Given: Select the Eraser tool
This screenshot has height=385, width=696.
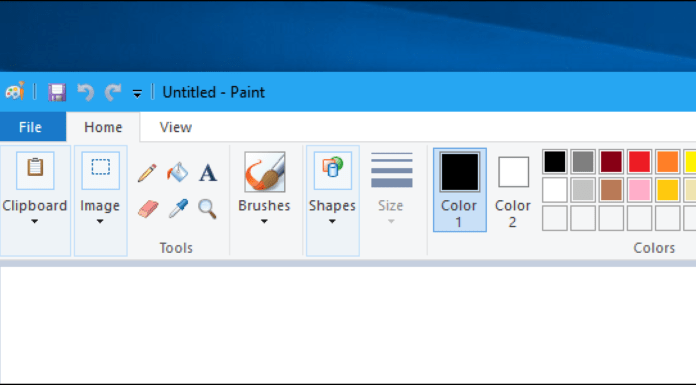Looking at the screenshot, I should [148, 208].
